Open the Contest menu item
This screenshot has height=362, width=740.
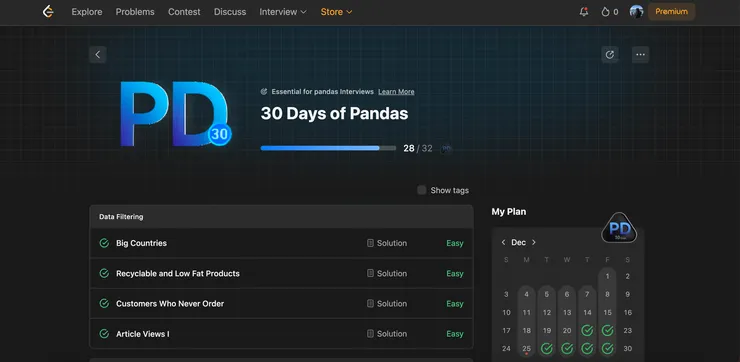pyautogui.click(x=184, y=12)
